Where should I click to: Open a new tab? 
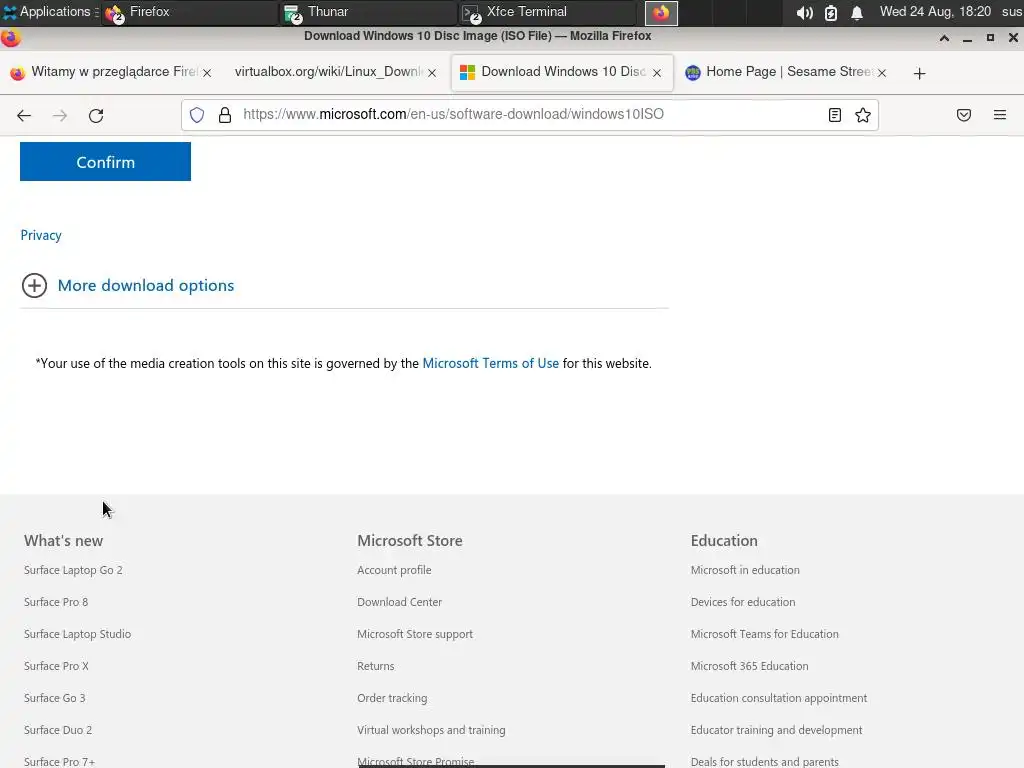[920, 73]
